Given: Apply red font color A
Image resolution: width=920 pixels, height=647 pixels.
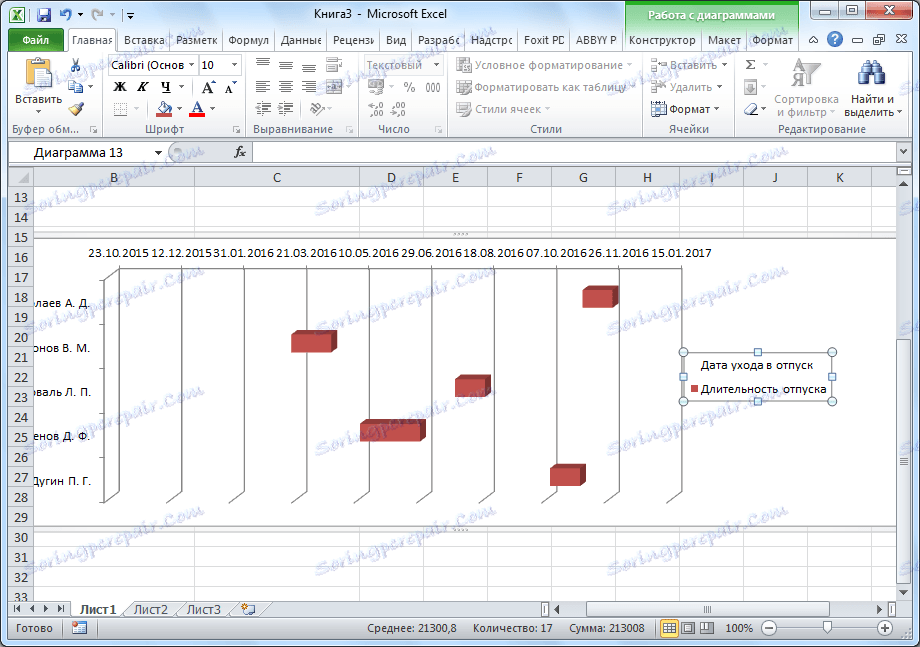Looking at the screenshot, I should point(198,109).
